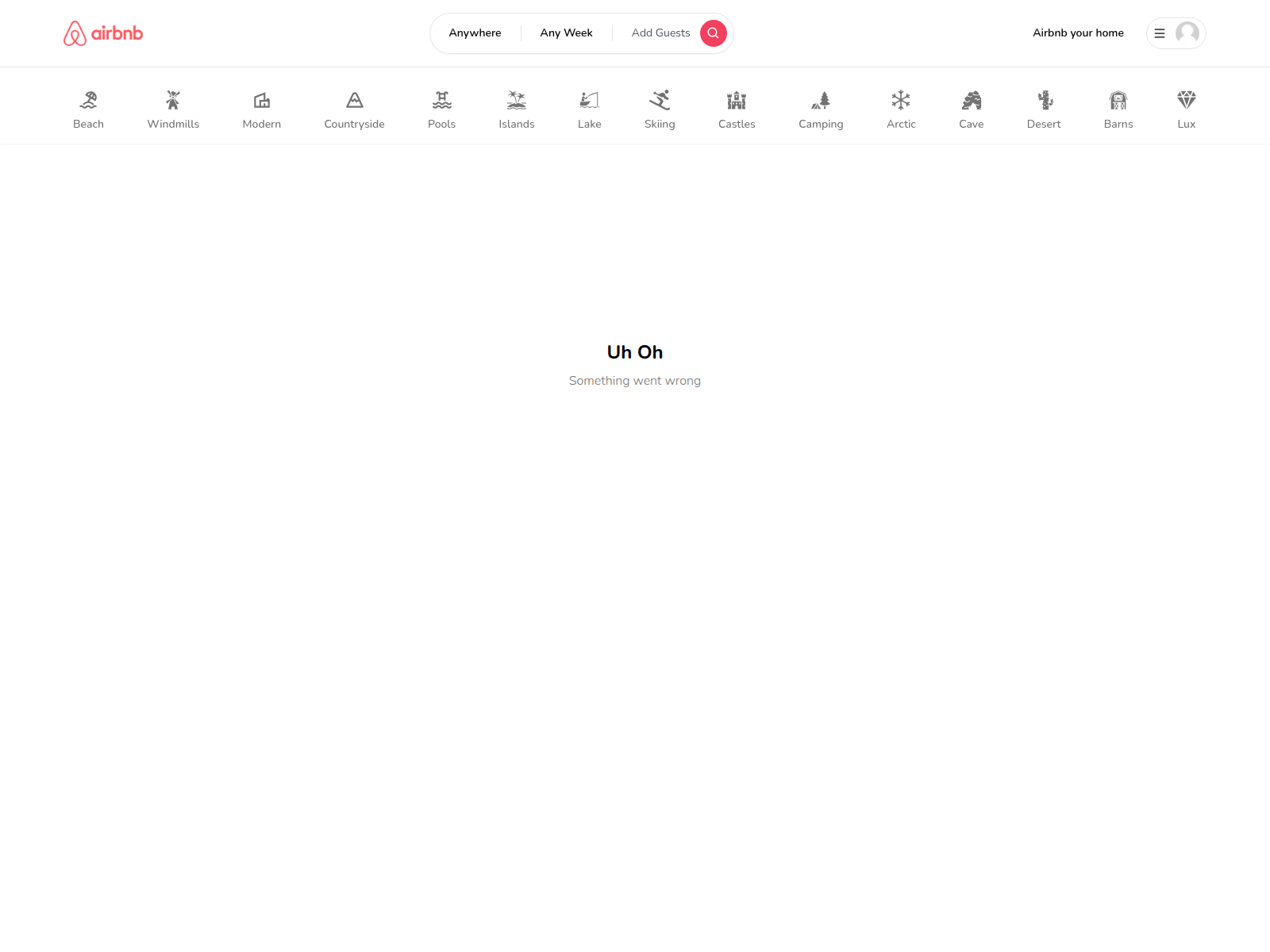Select the Arctic snowflake icon
Image resolution: width=1270 pixels, height=952 pixels.
coord(901,102)
